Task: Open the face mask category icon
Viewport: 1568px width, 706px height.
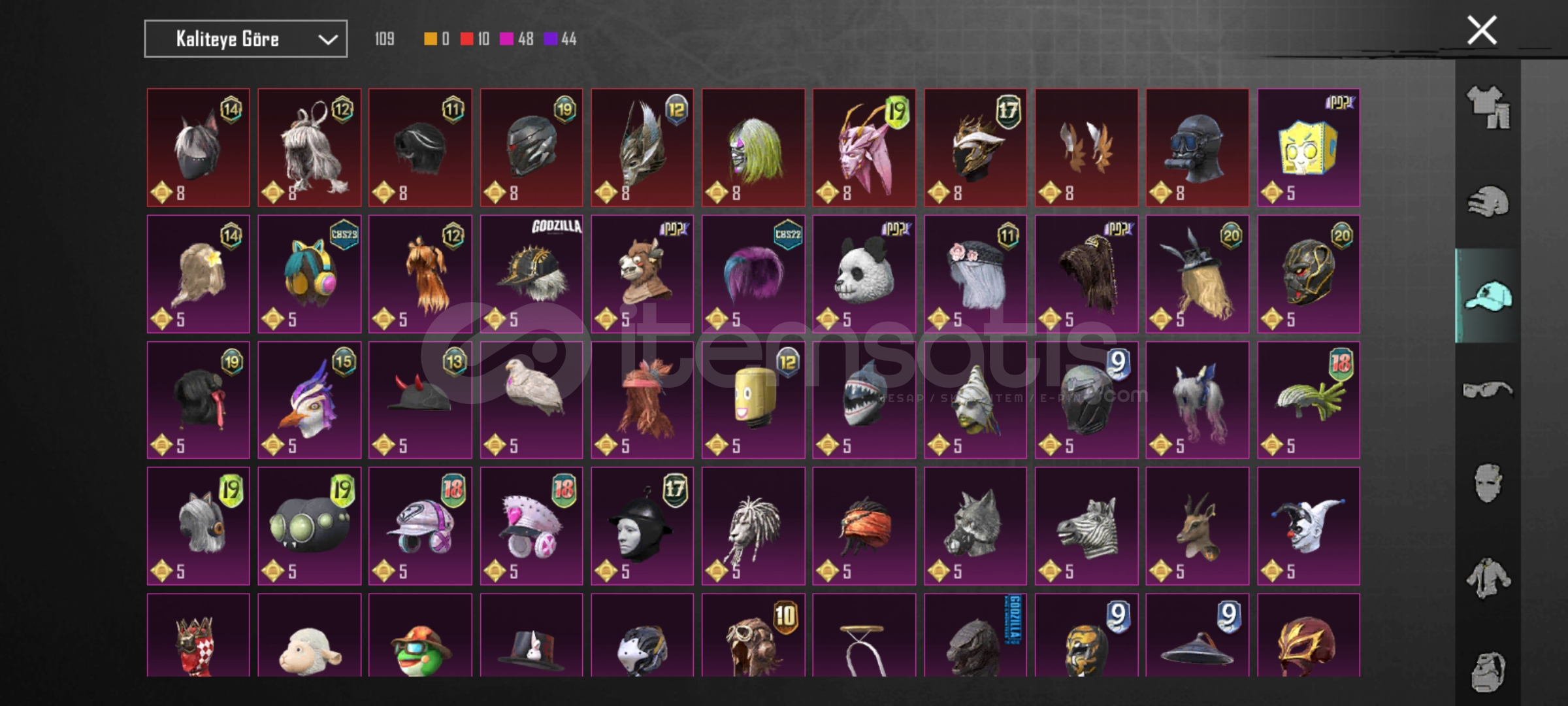Action: [1488, 484]
